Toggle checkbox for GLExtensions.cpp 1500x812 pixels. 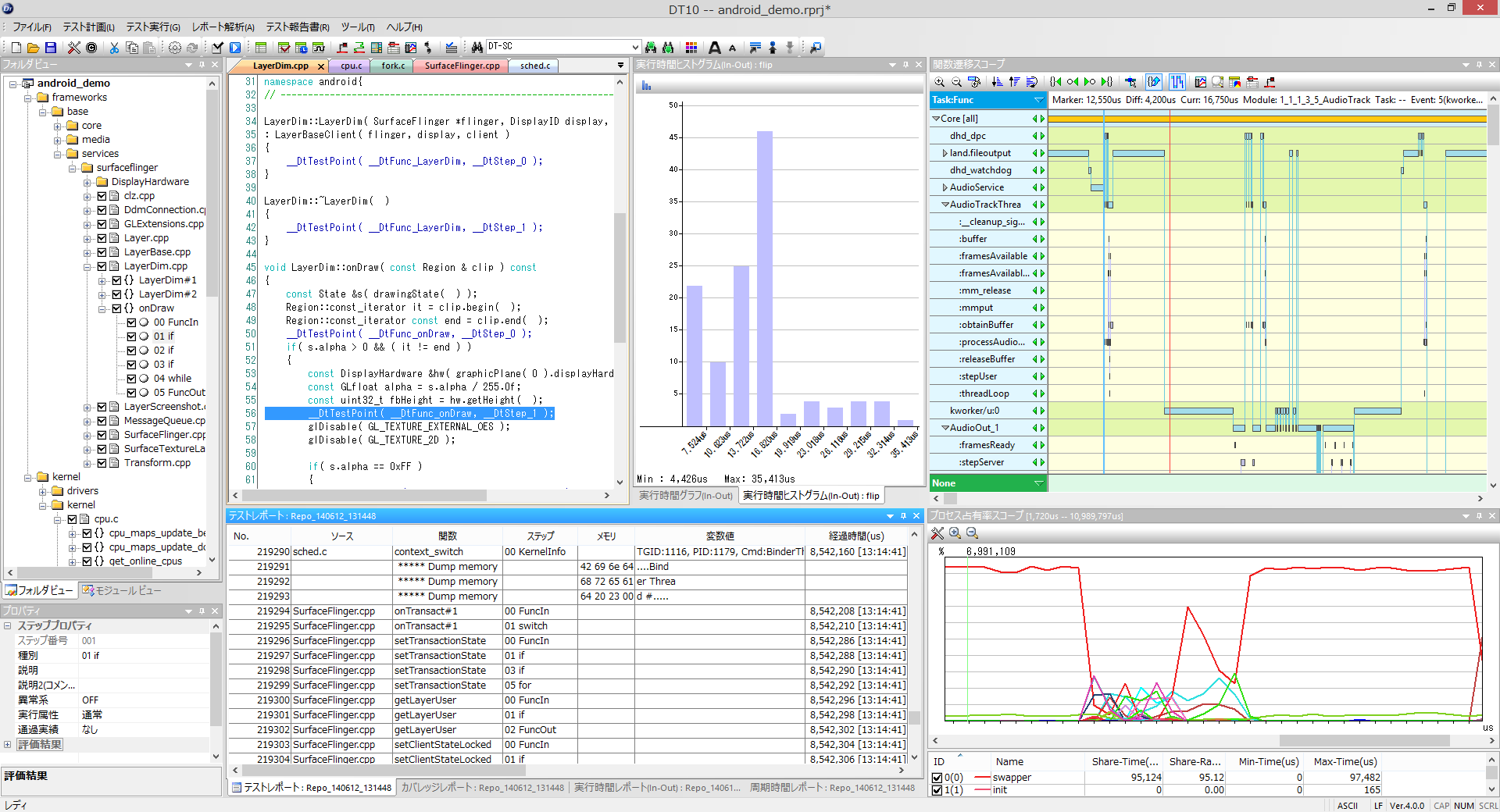102,224
